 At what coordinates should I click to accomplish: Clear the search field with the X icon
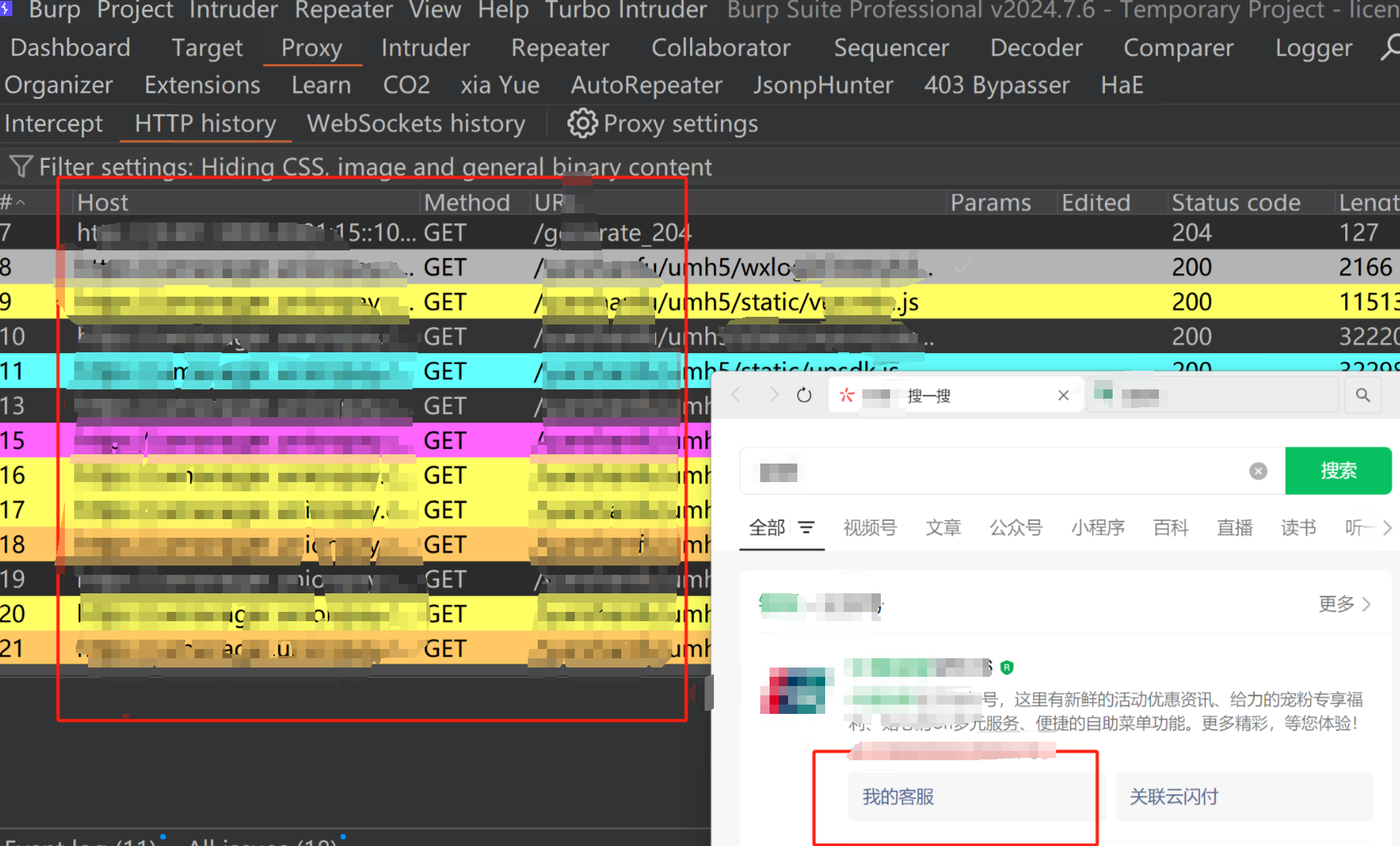click(x=1259, y=471)
